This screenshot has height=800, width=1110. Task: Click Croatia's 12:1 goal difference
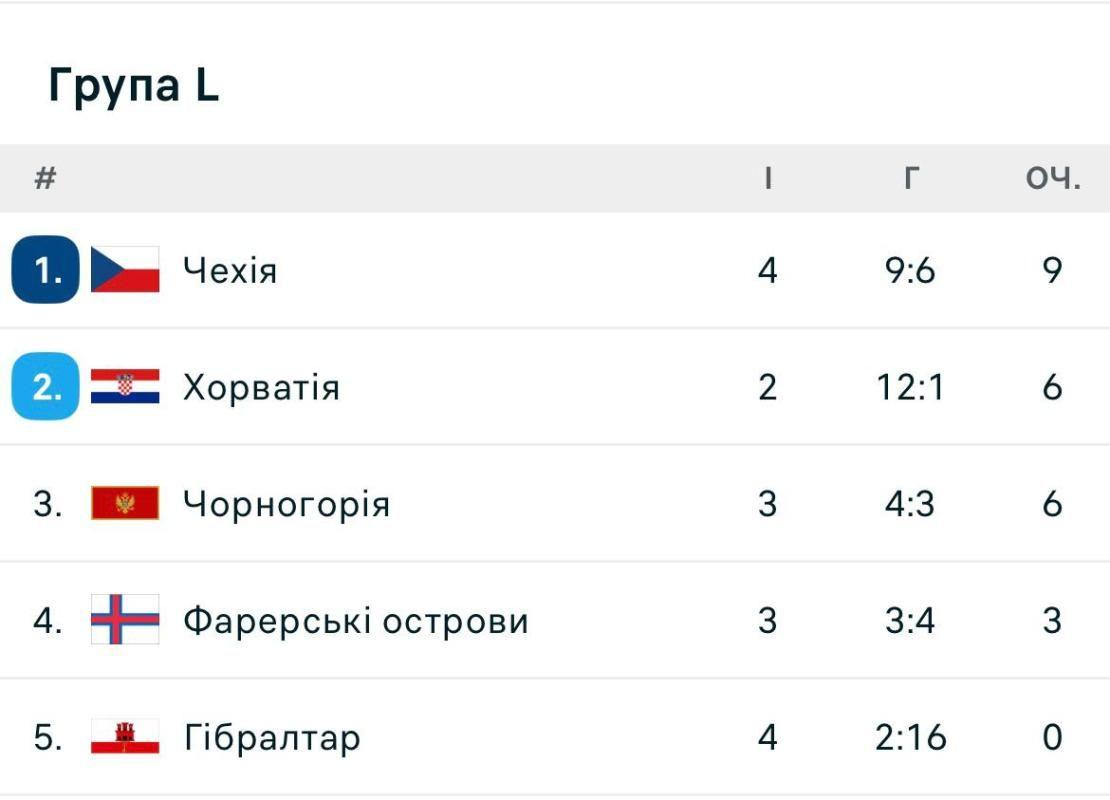(x=910, y=387)
